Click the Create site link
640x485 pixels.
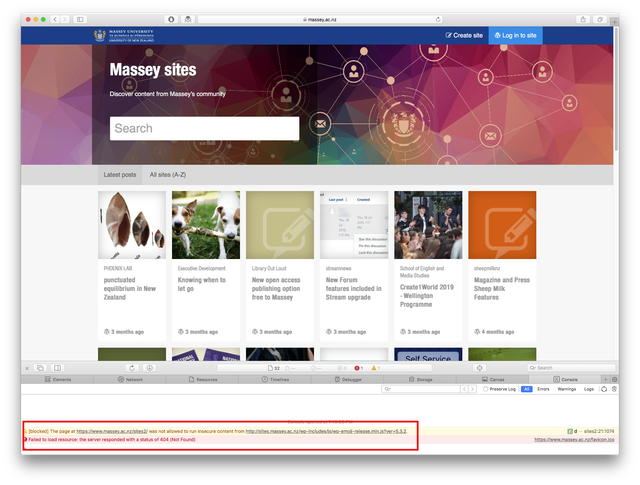point(464,36)
